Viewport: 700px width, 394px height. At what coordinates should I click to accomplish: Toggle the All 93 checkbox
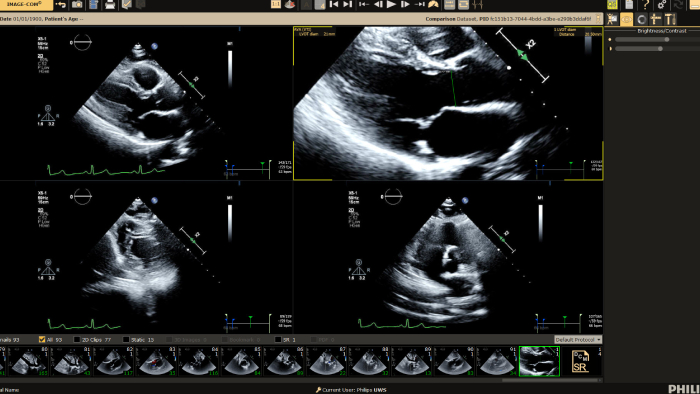42,340
